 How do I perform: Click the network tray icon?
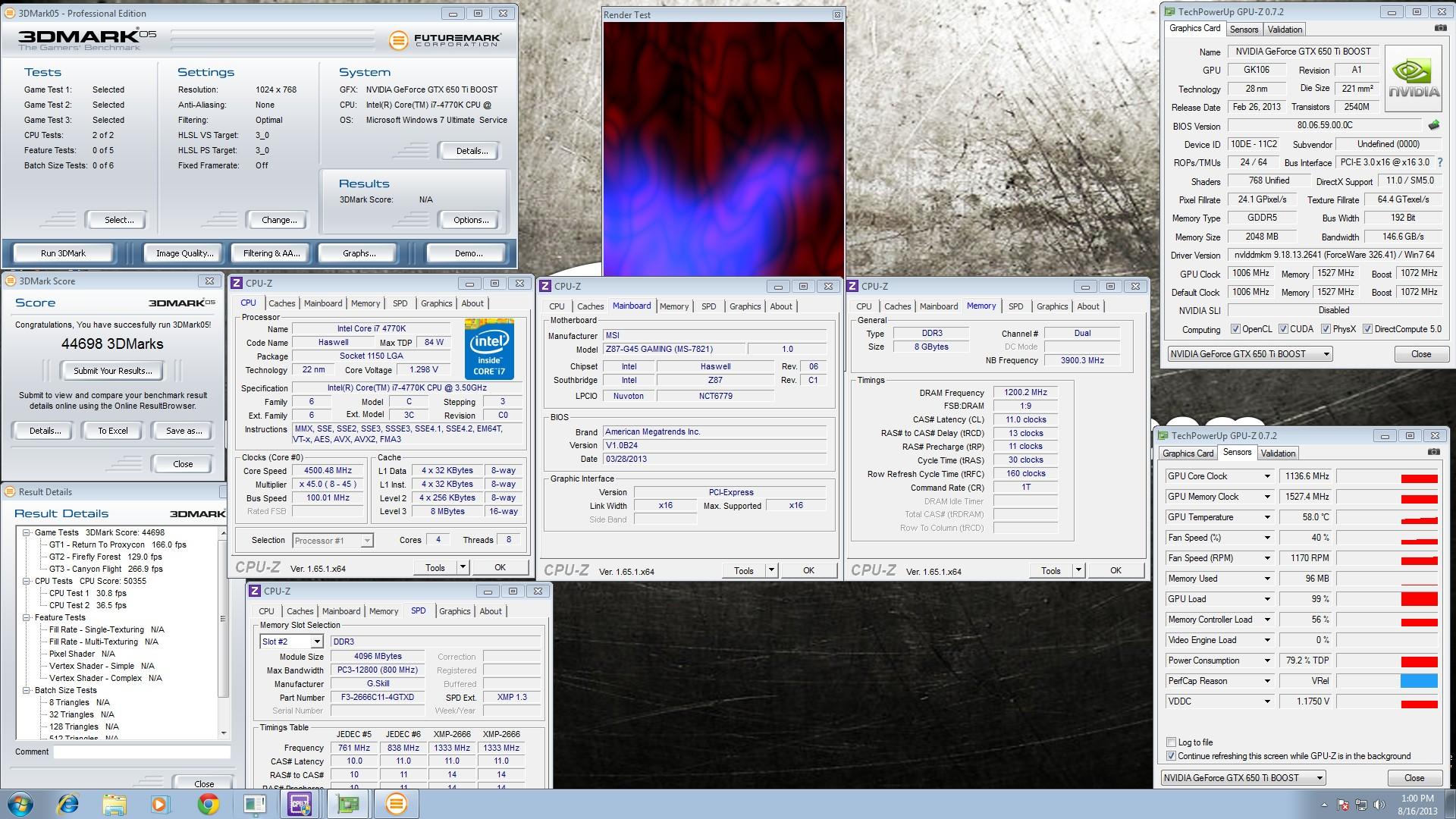tap(1361, 805)
